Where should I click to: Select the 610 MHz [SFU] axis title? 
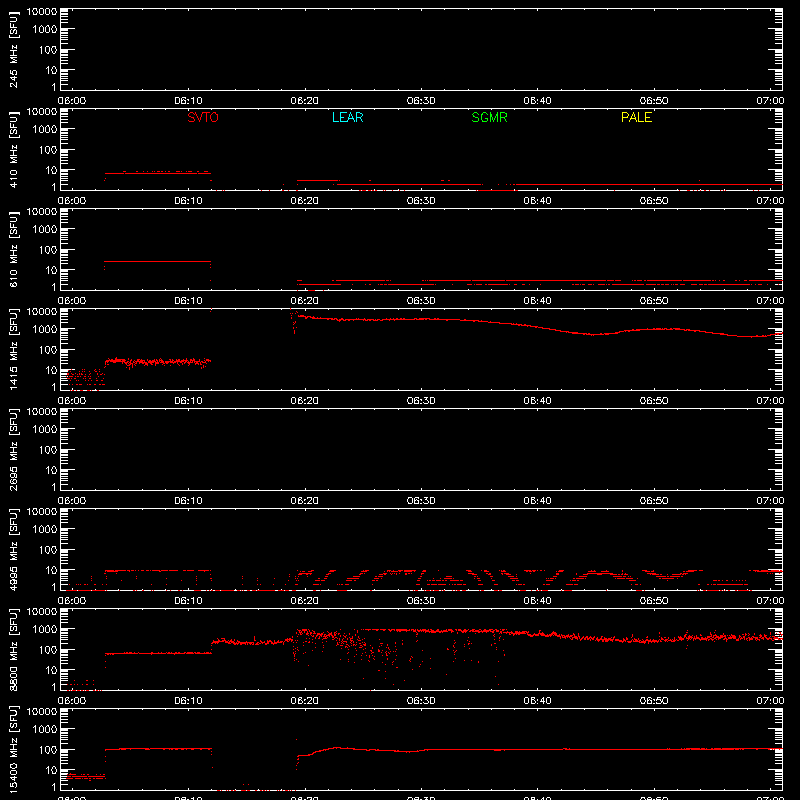point(13,250)
